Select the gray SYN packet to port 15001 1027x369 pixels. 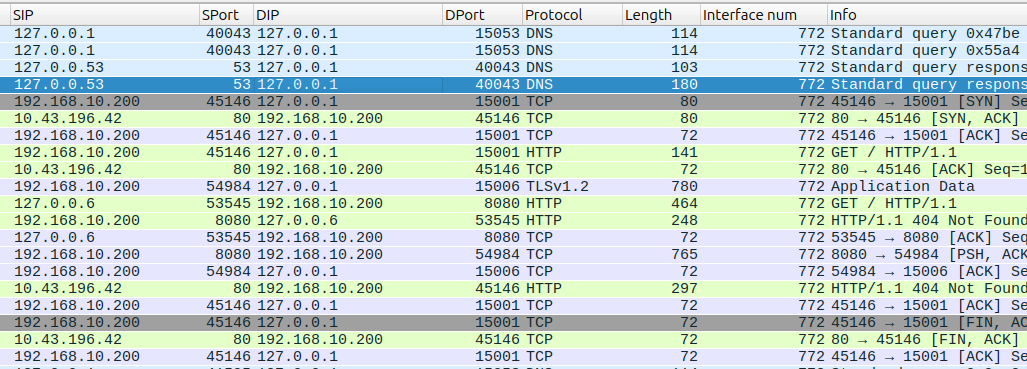tap(514, 102)
